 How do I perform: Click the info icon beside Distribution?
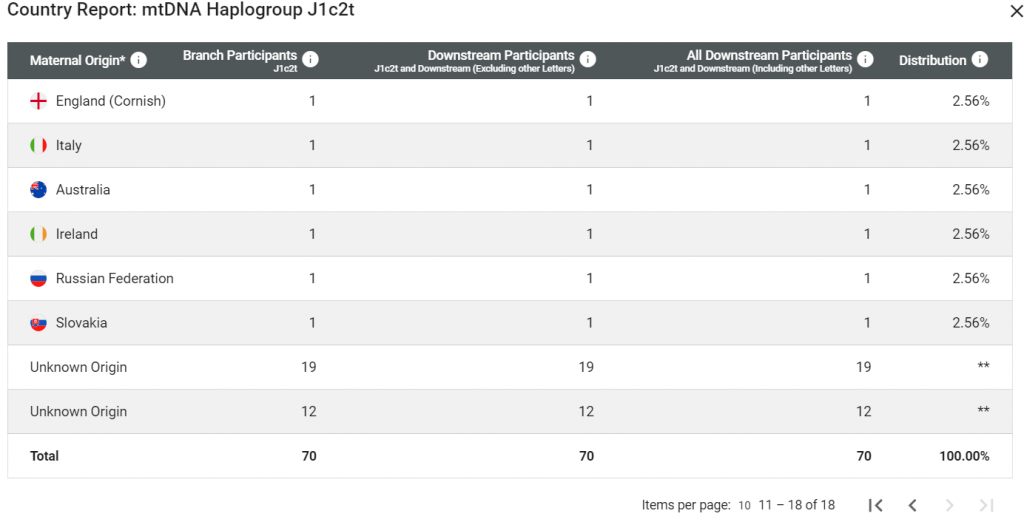[x=980, y=60]
